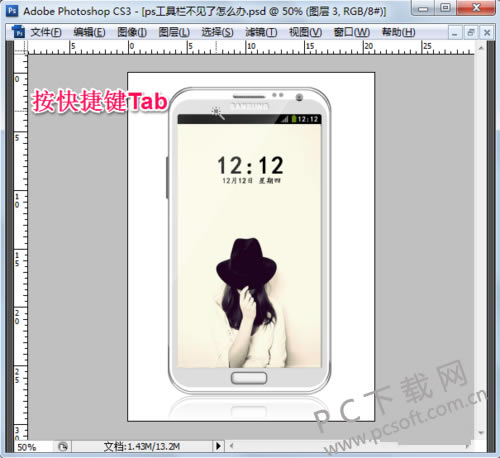
Task: Click the 文档:1.43M/13.2M status text
Action: (142, 446)
